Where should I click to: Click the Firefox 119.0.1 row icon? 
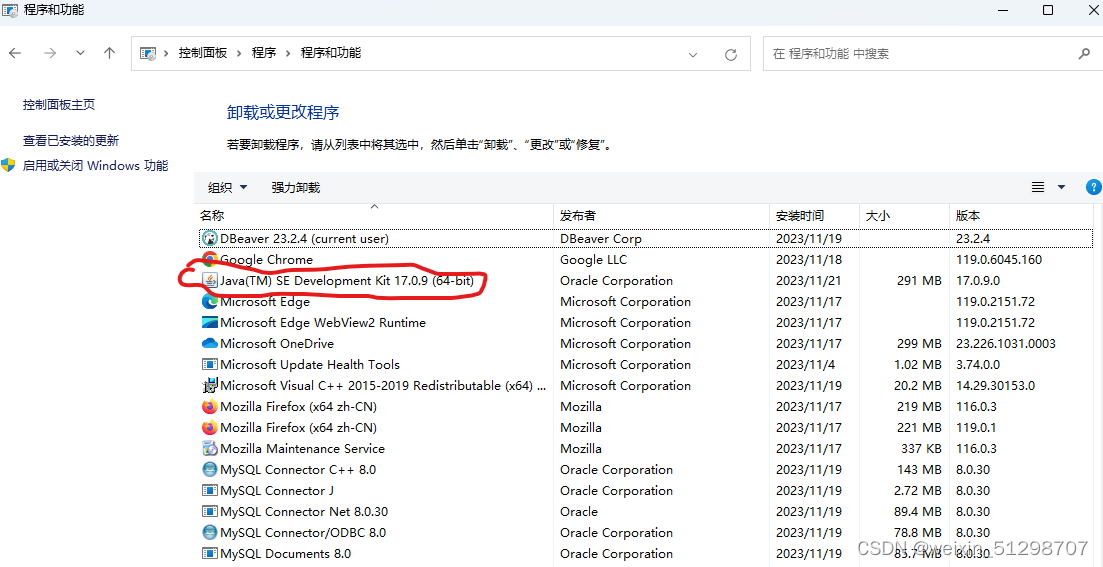point(210,428)
